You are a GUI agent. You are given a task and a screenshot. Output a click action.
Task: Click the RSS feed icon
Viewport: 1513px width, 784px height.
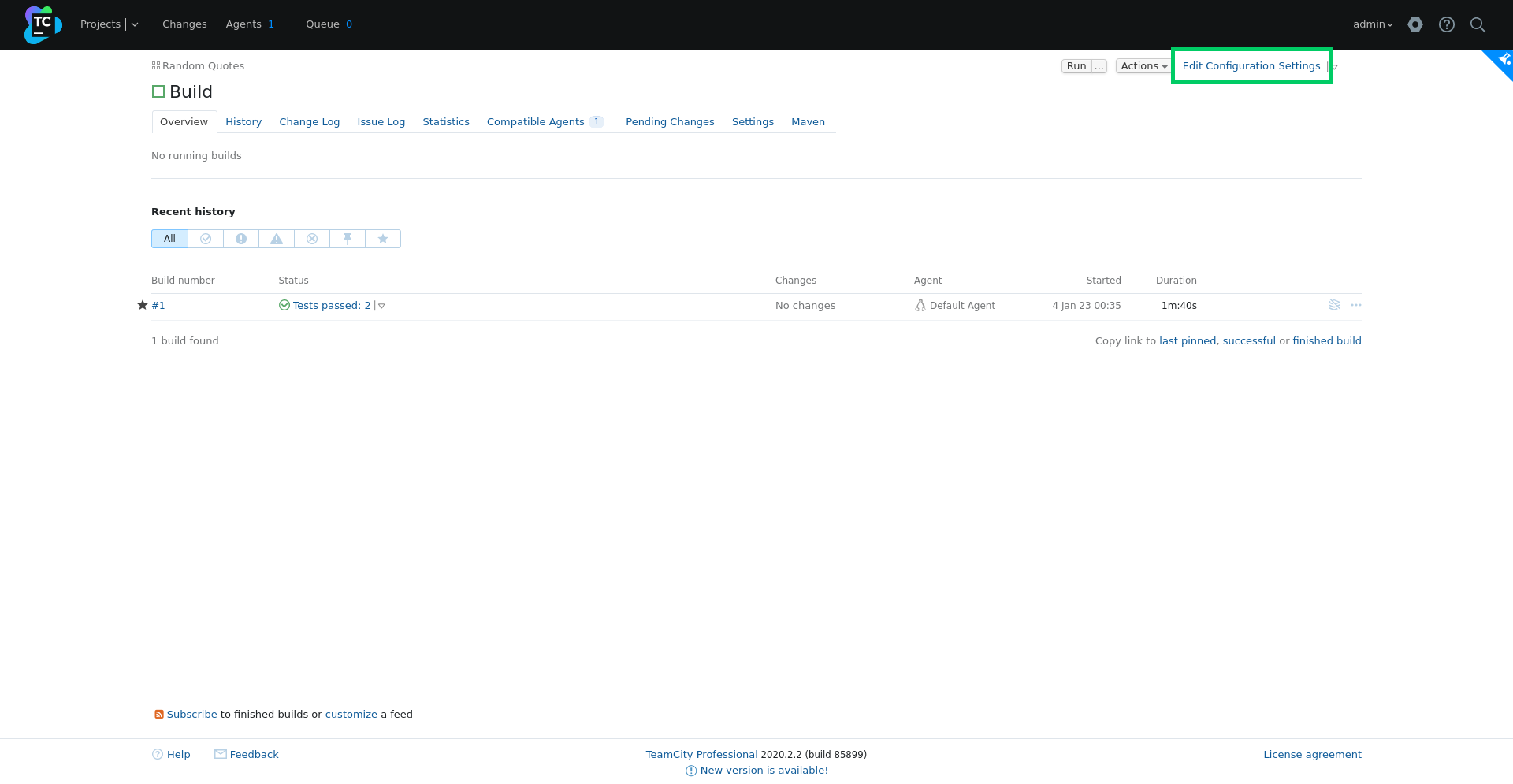159,715
